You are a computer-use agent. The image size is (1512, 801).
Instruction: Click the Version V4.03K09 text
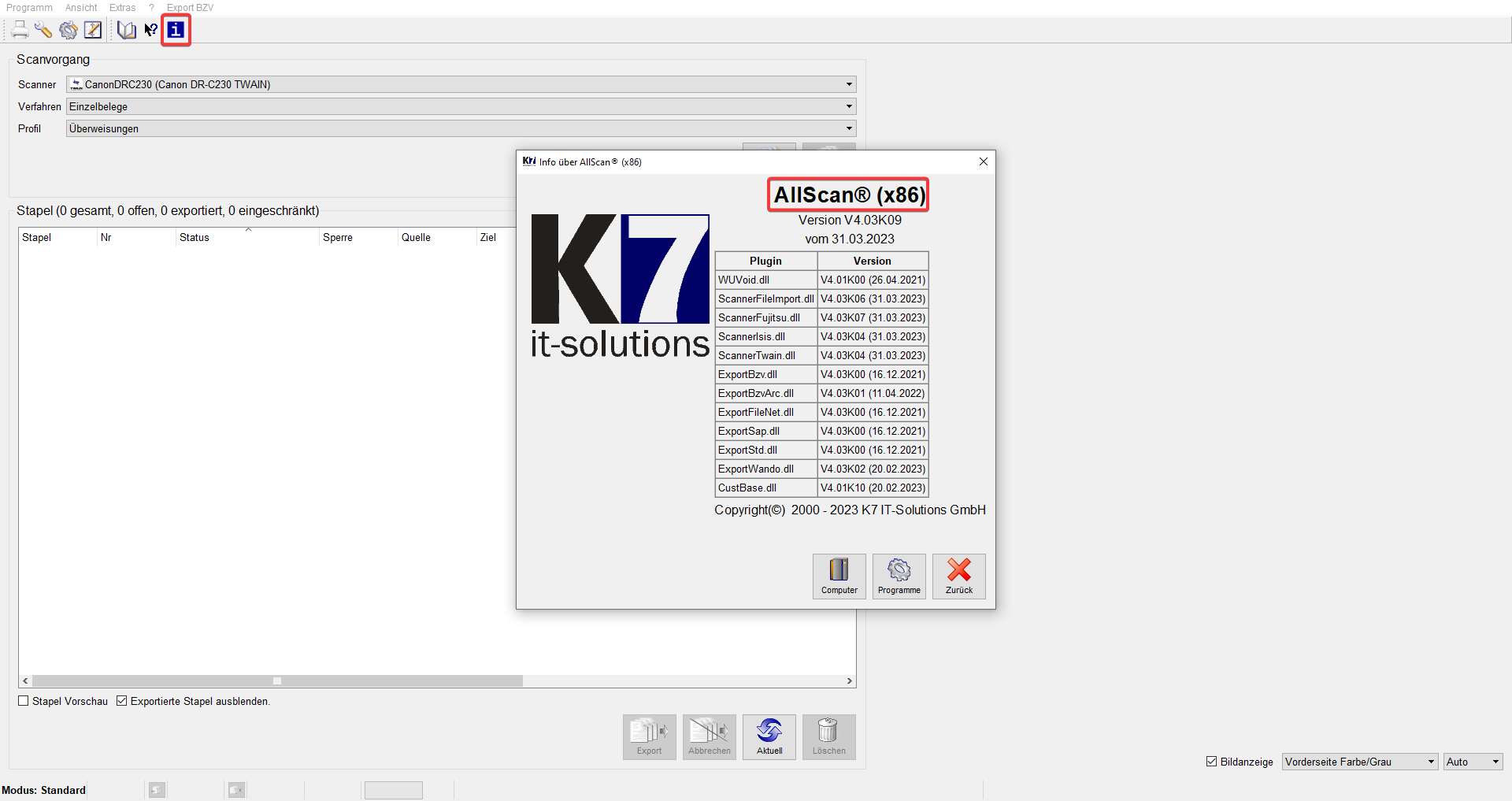(850, 220)
